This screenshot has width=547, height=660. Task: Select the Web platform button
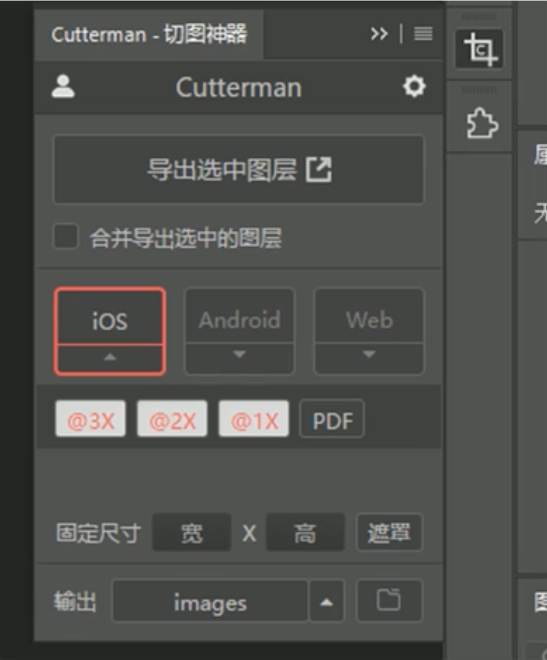coord(369,316)
